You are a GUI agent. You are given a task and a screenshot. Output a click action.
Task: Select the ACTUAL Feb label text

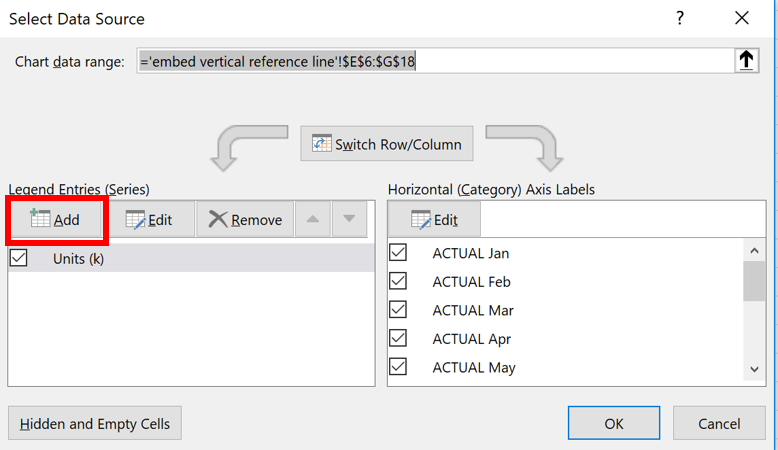[x=471, y=282]
